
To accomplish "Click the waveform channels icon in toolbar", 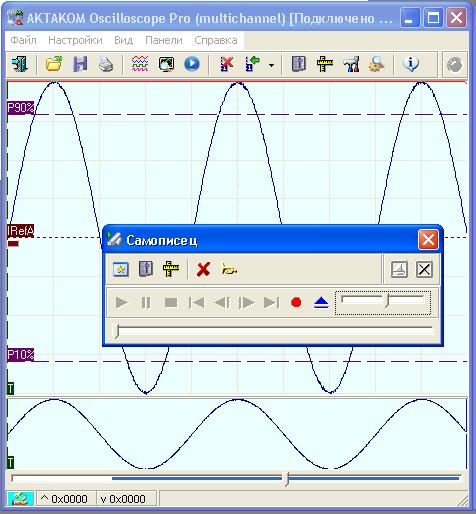I will [140, 64].
